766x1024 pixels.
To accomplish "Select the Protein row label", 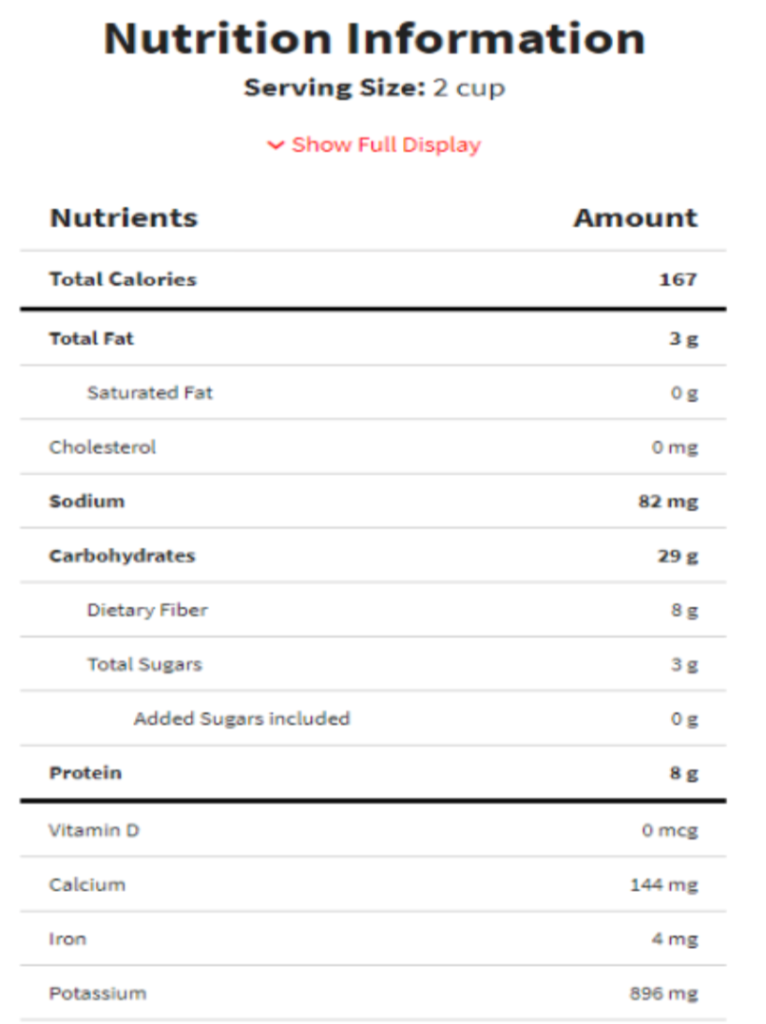I will tap(86, 773).
